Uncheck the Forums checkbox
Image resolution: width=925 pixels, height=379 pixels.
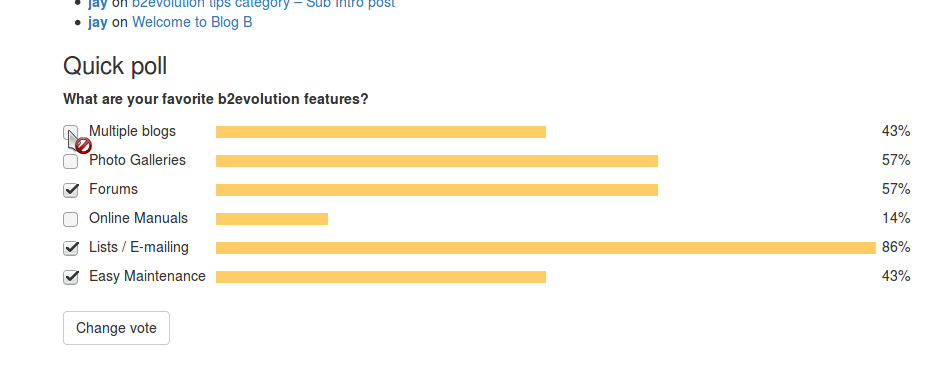pos(70,190)
